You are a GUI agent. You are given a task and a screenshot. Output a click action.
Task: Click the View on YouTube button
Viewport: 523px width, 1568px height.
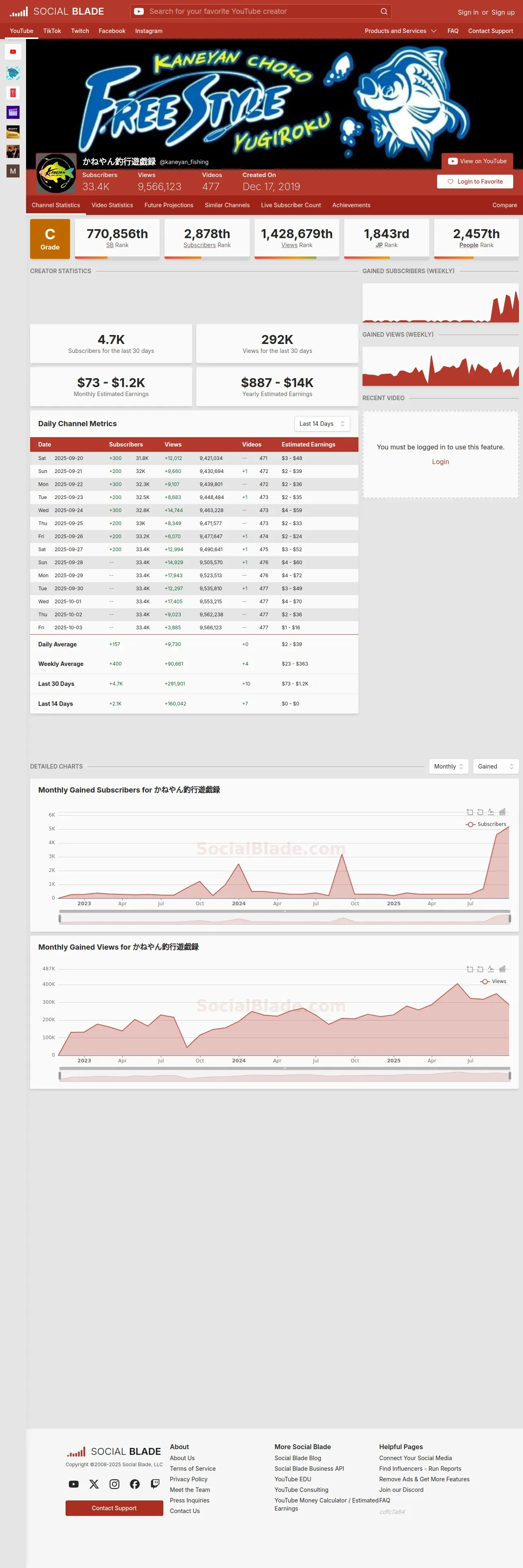[x=477, y=161]
